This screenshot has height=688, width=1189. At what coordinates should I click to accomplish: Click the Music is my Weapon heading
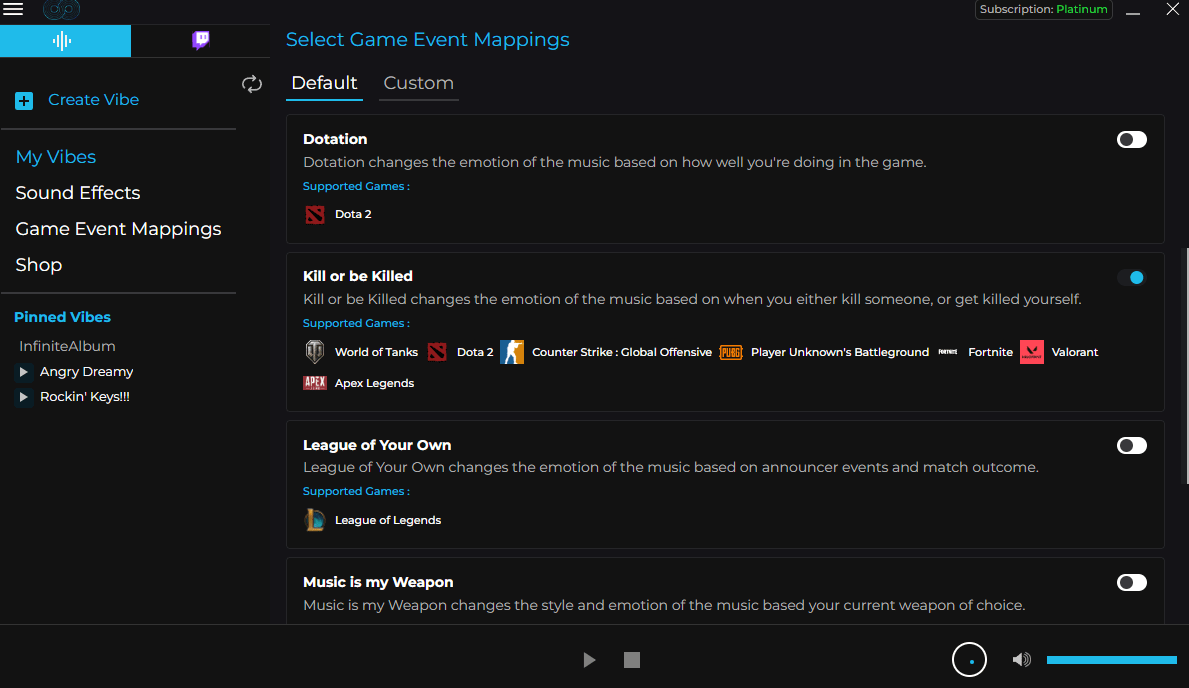(378, 583)
